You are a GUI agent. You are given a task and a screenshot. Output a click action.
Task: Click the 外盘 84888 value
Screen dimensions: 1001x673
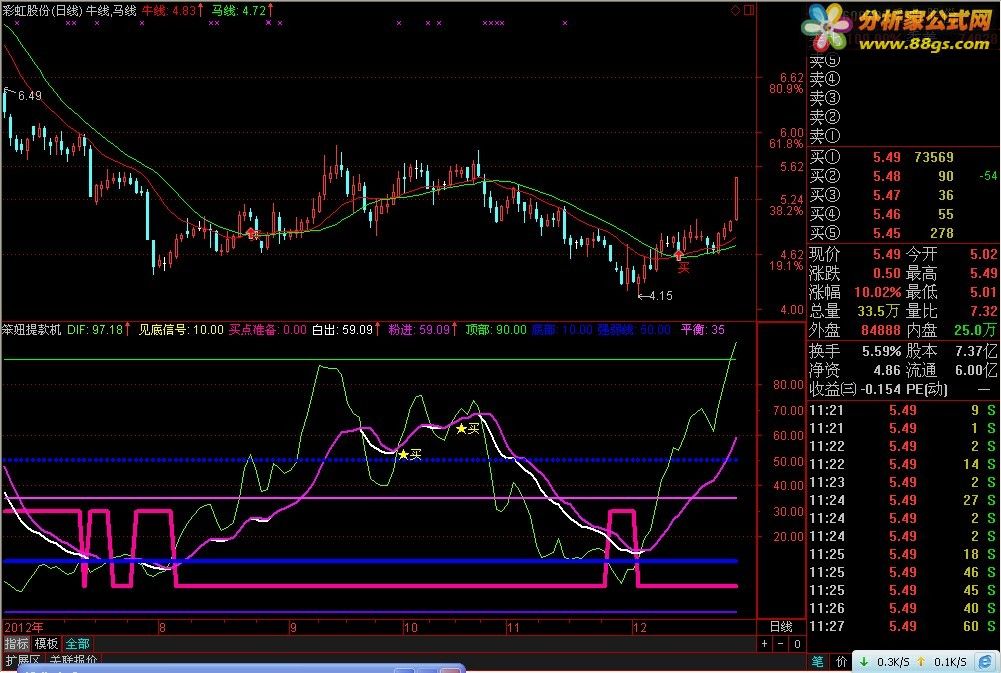pyautogui.click(x=880, y=330)
